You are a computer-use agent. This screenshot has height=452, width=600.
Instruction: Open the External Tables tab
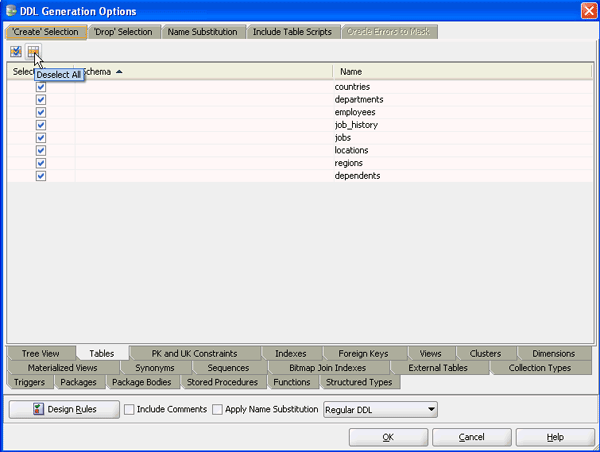438,368
